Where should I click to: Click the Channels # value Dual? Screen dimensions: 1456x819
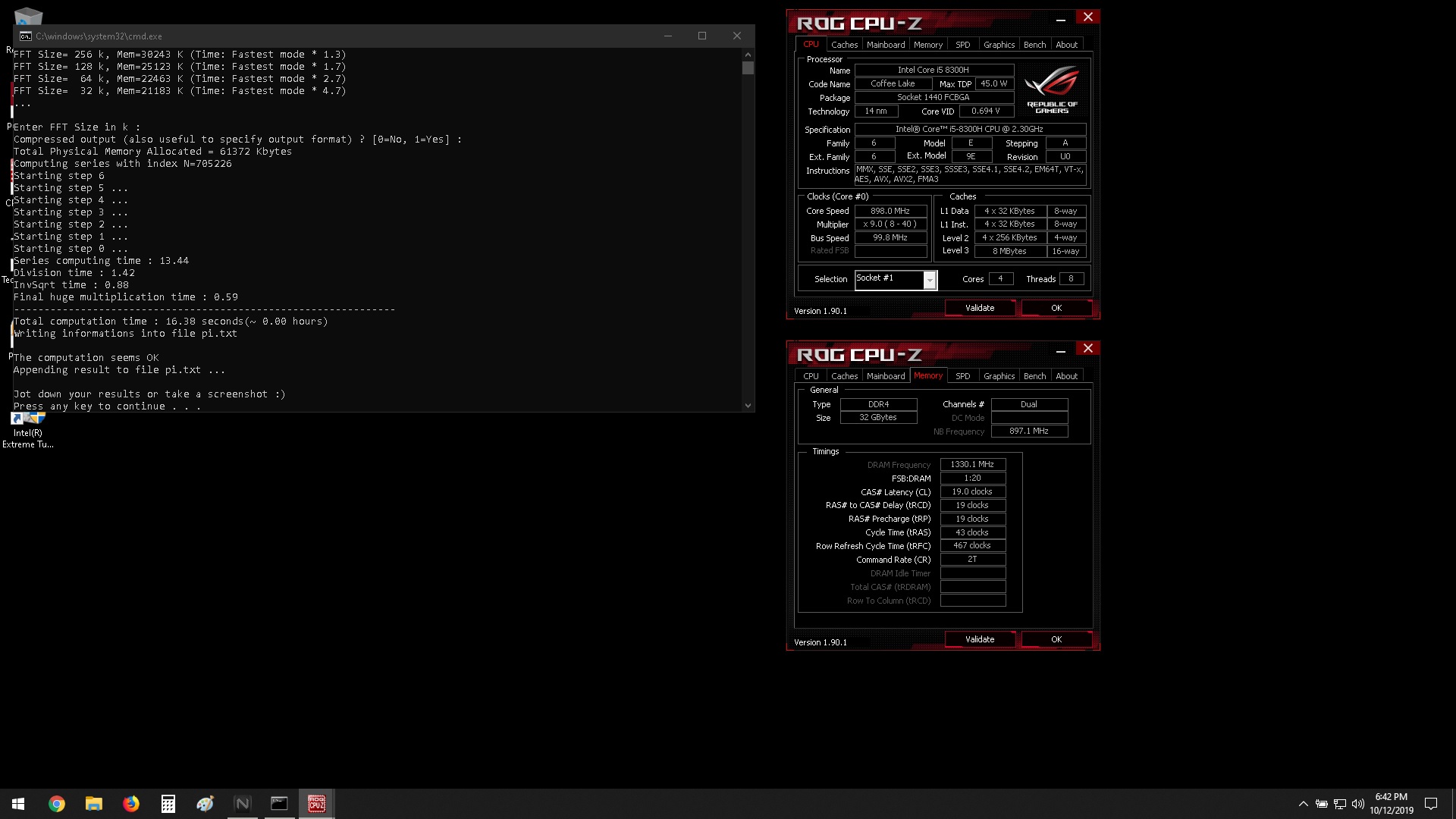1029,404
